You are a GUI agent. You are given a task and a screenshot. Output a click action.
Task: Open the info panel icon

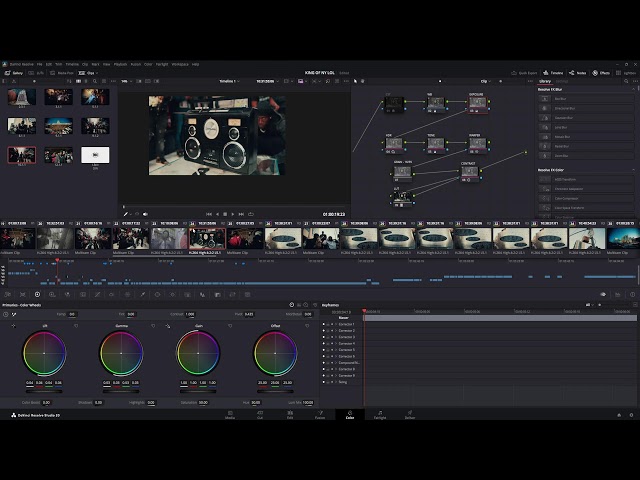[632, 294]
